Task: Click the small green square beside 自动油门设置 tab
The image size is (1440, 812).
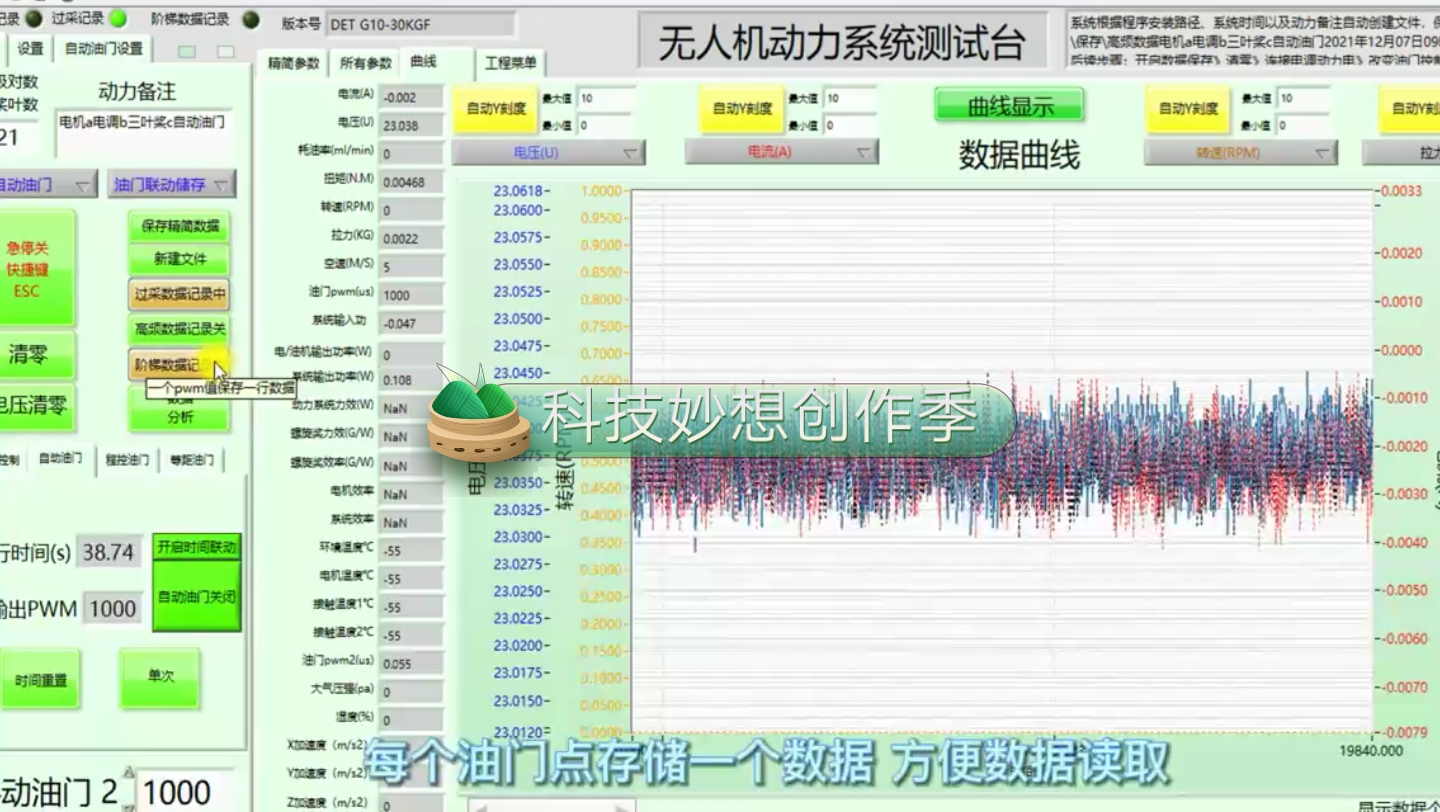Action: tap(186, 50)
